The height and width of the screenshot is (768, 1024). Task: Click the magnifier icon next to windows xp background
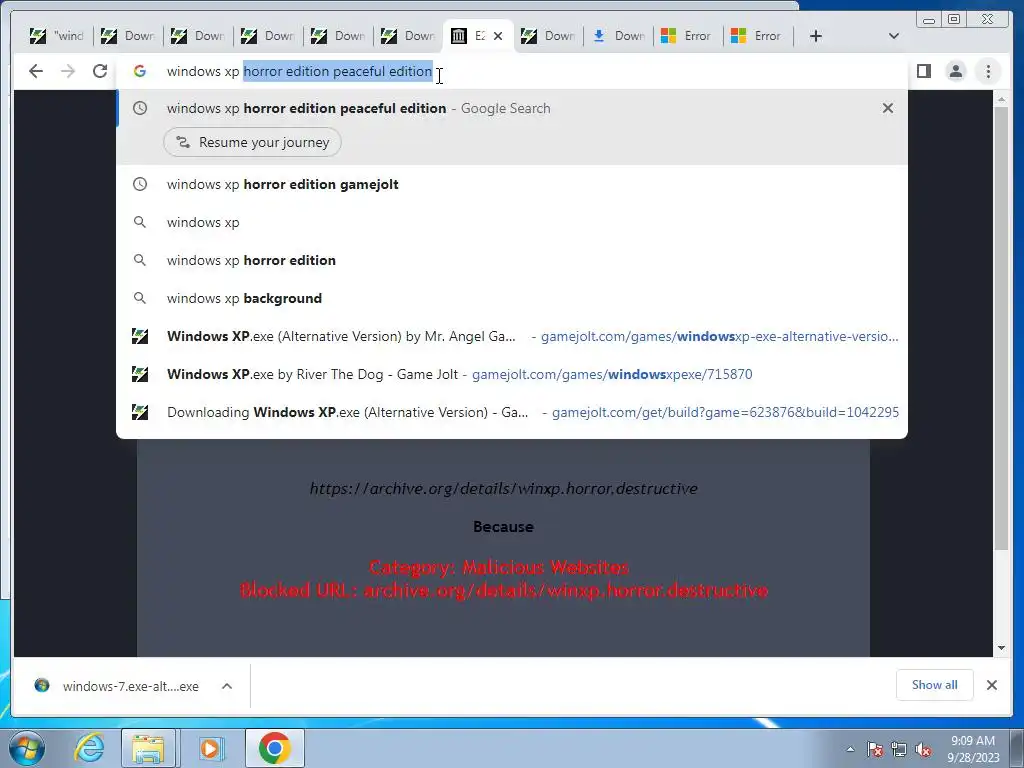[140, 298]
